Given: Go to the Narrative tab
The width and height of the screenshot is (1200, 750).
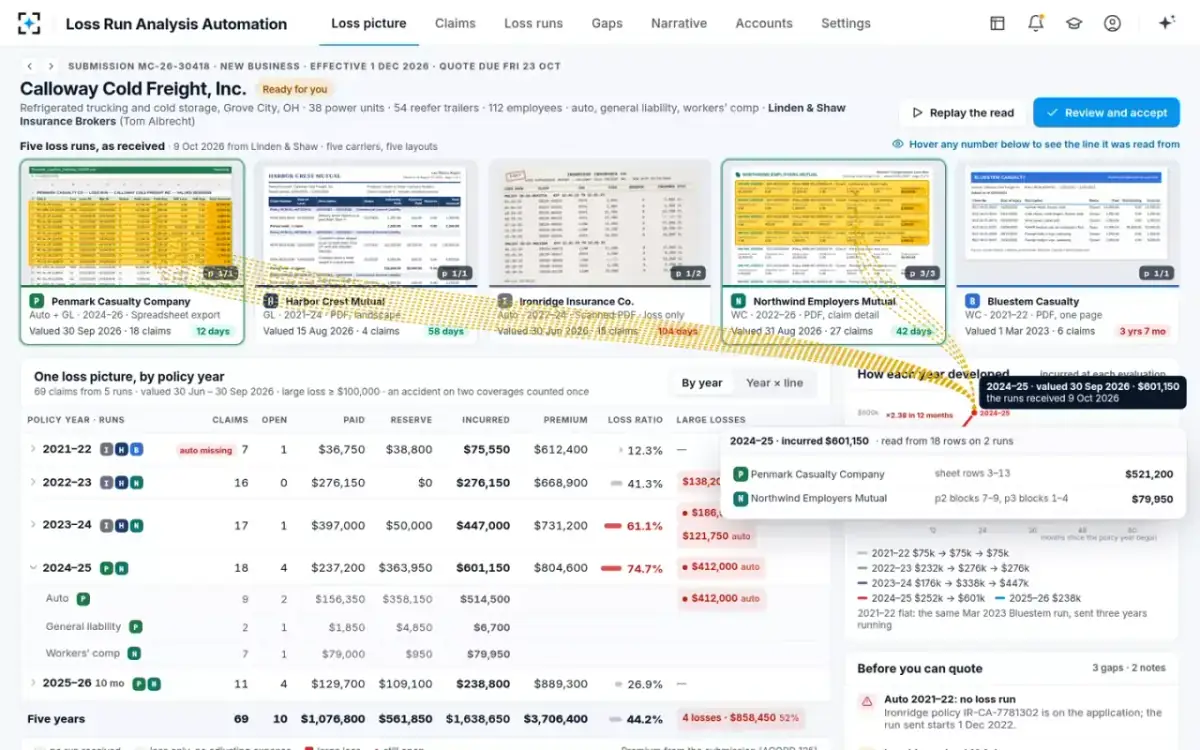Looking at the screenshot, I should (x=679, y=23).
